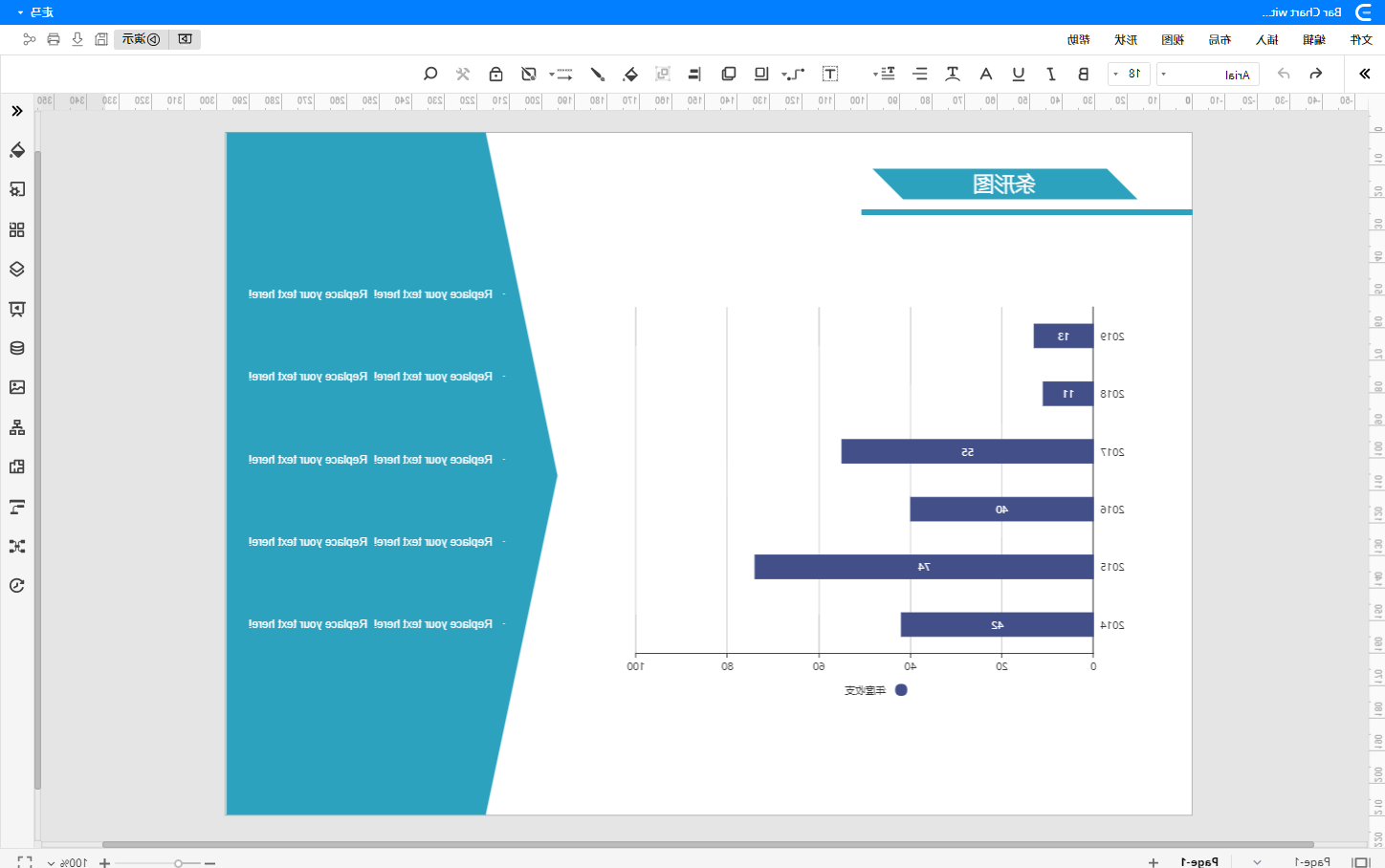Click the horizontal canvas scrollbar
The height and width of the screenshot is (868, 1385).
pos(708,844)
